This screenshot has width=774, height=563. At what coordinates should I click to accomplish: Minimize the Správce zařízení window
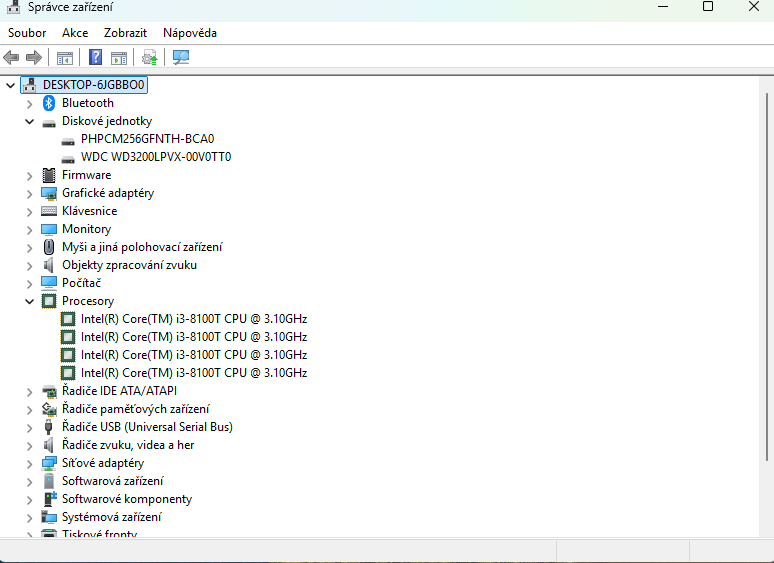point(663,7)
